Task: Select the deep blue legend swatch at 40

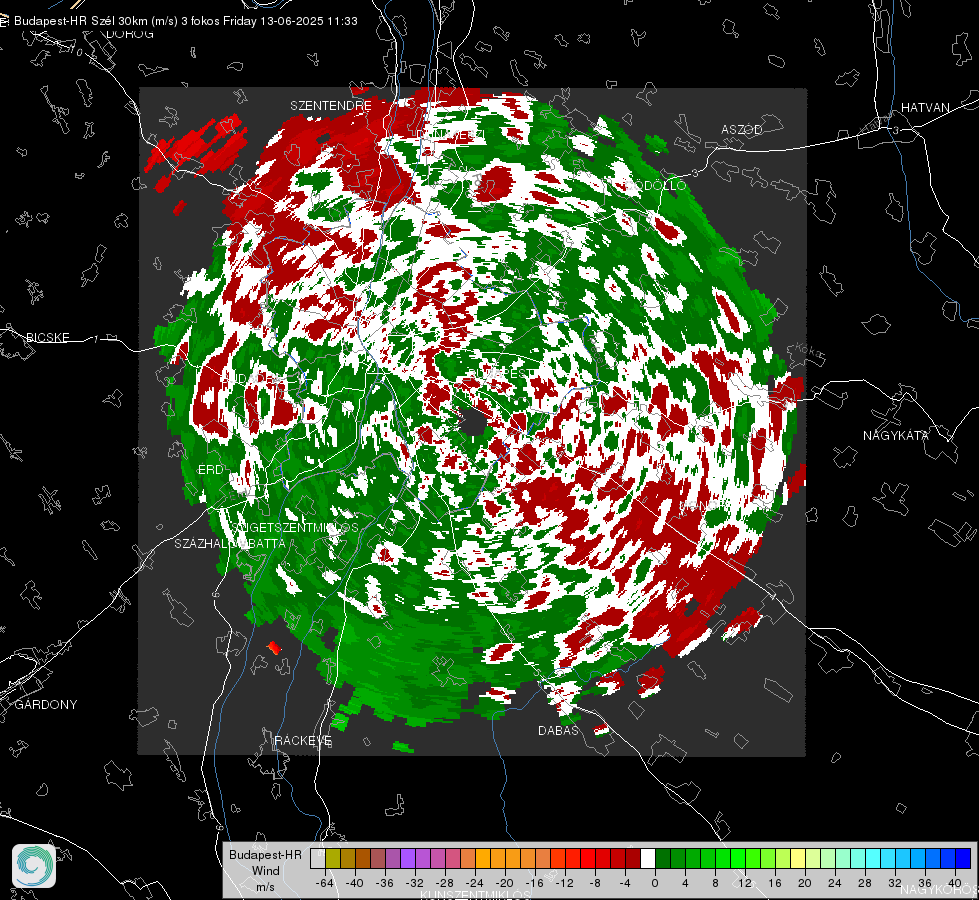Action: [963, 858]
